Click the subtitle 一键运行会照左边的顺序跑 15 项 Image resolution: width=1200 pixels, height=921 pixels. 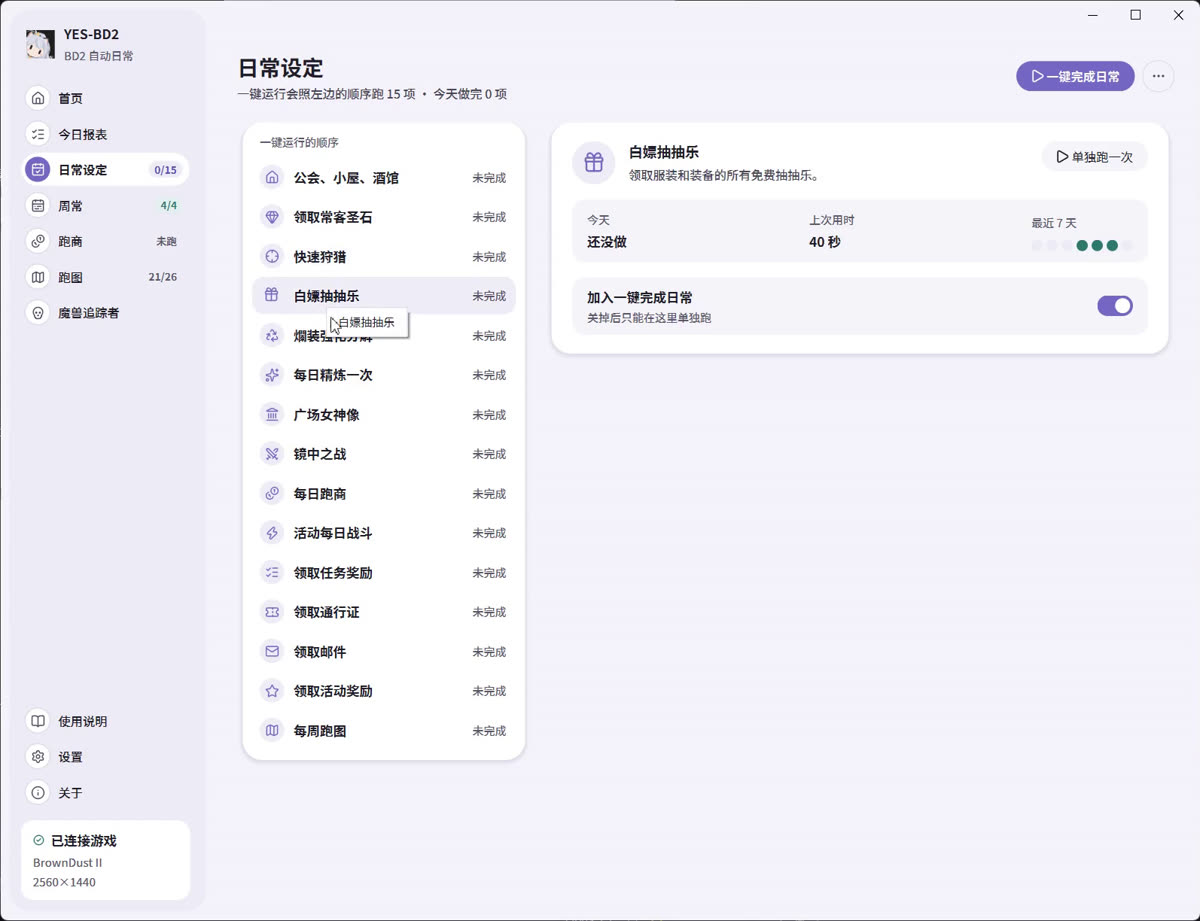point(327,94)
